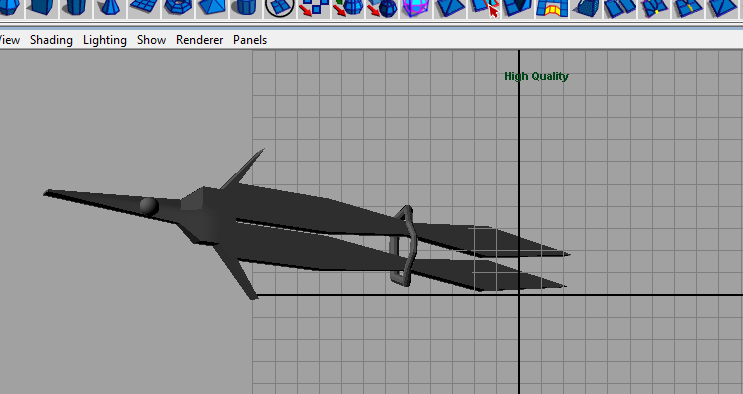Click the polygon cone shelf icon

click(110, 8)
